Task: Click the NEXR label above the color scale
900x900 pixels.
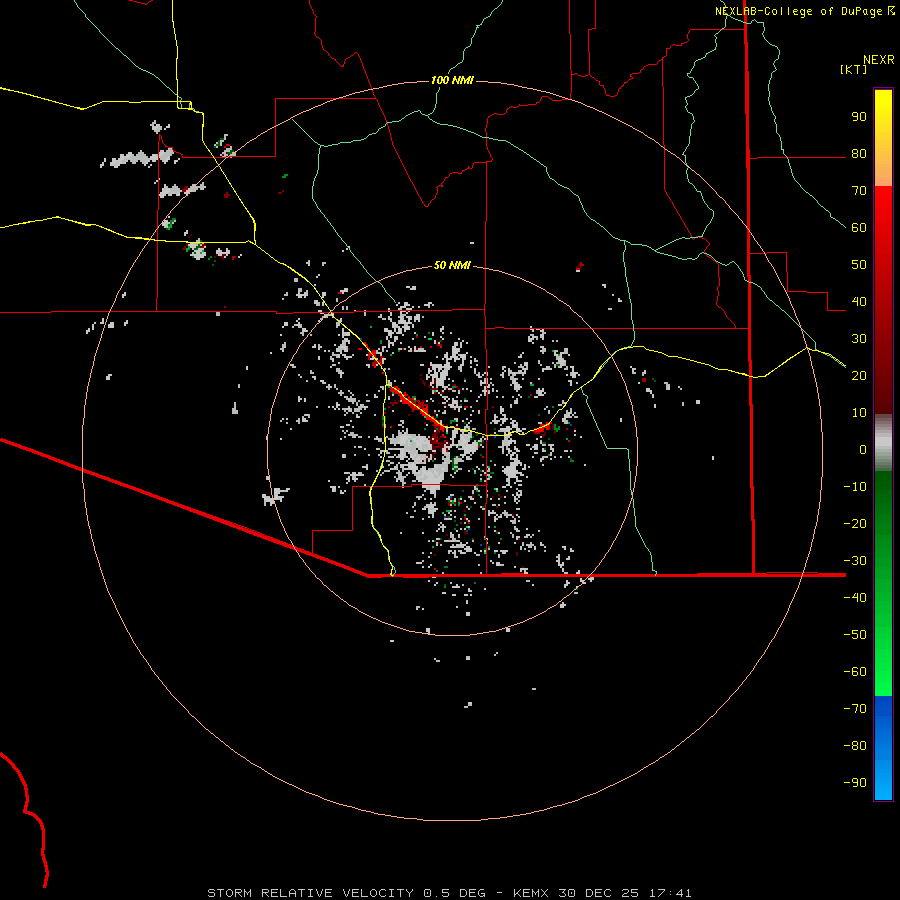Action: 879,60
